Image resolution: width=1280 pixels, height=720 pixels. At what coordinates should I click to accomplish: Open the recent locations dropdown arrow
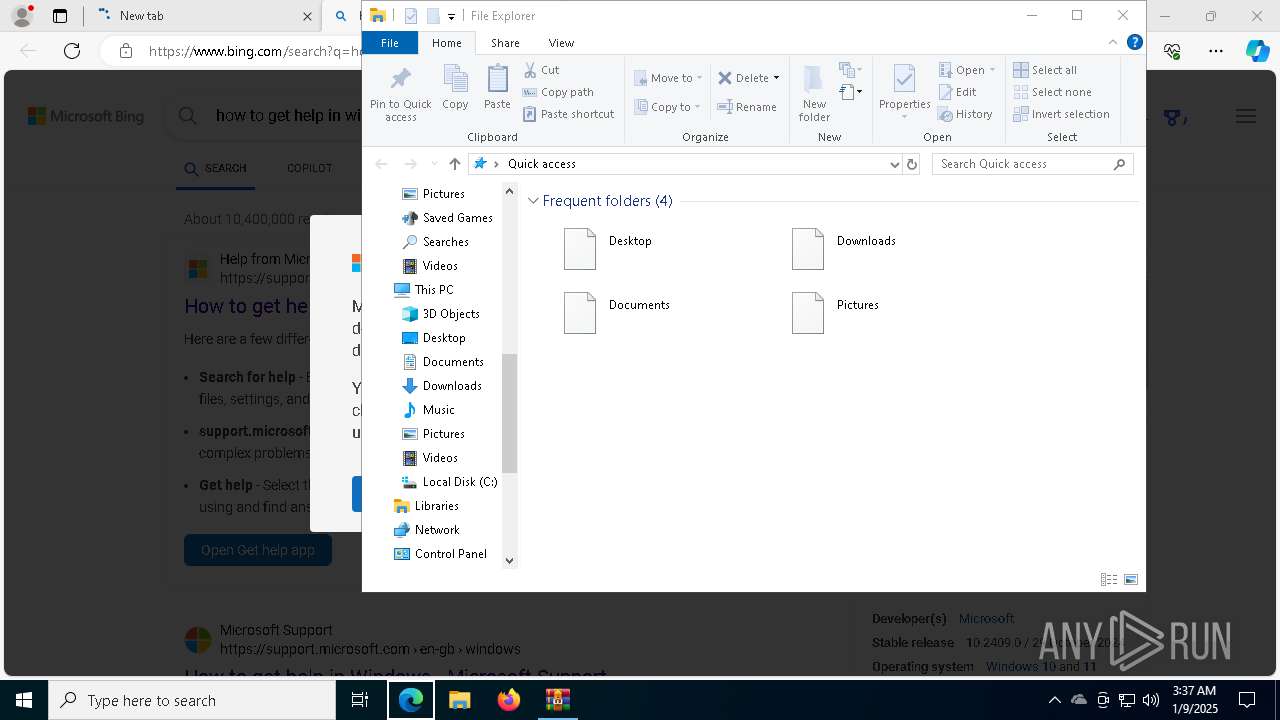click(x=434, y=164)
